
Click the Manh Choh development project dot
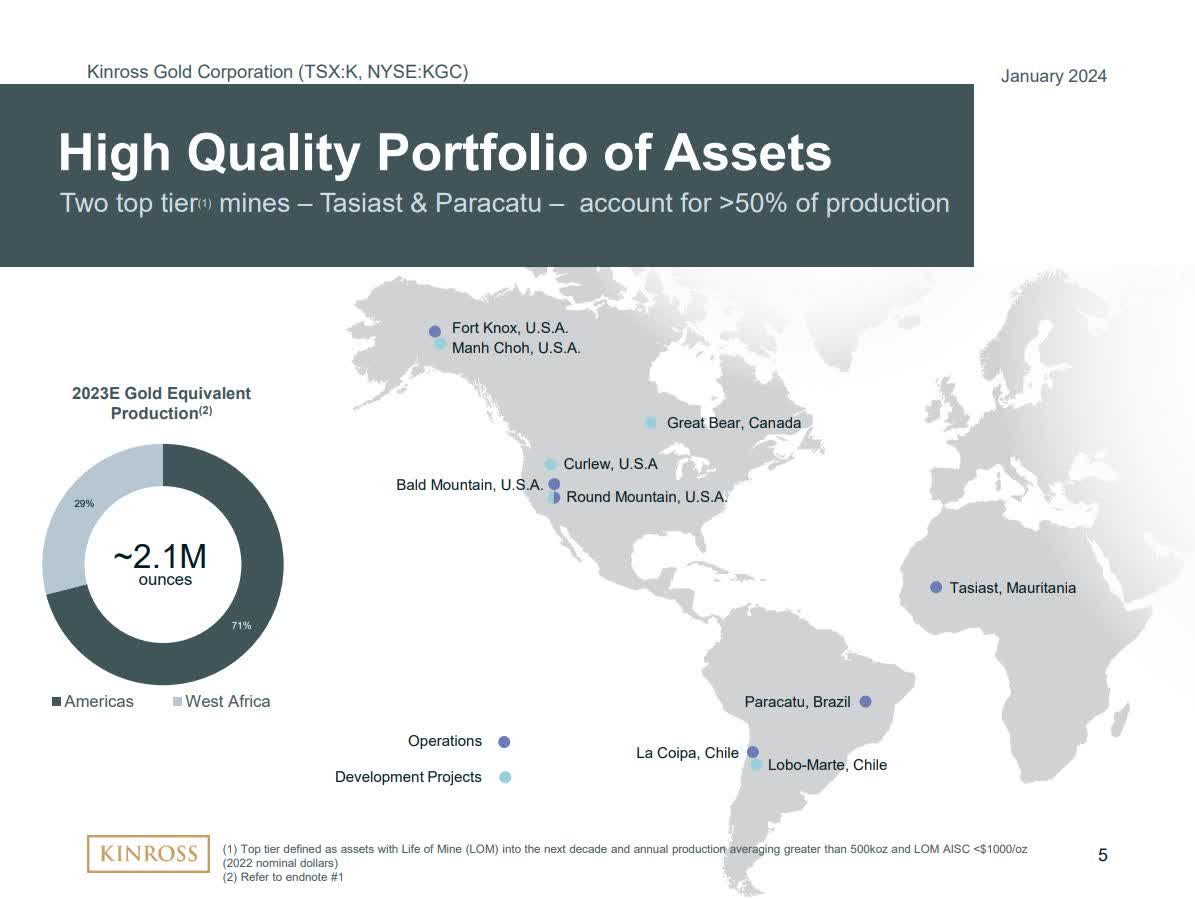pyautogui.click(x=438, y=343)
